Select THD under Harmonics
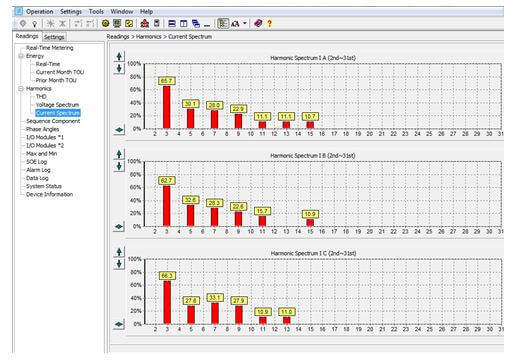Screen dimensions: 518x364 (x=41, y=97)
